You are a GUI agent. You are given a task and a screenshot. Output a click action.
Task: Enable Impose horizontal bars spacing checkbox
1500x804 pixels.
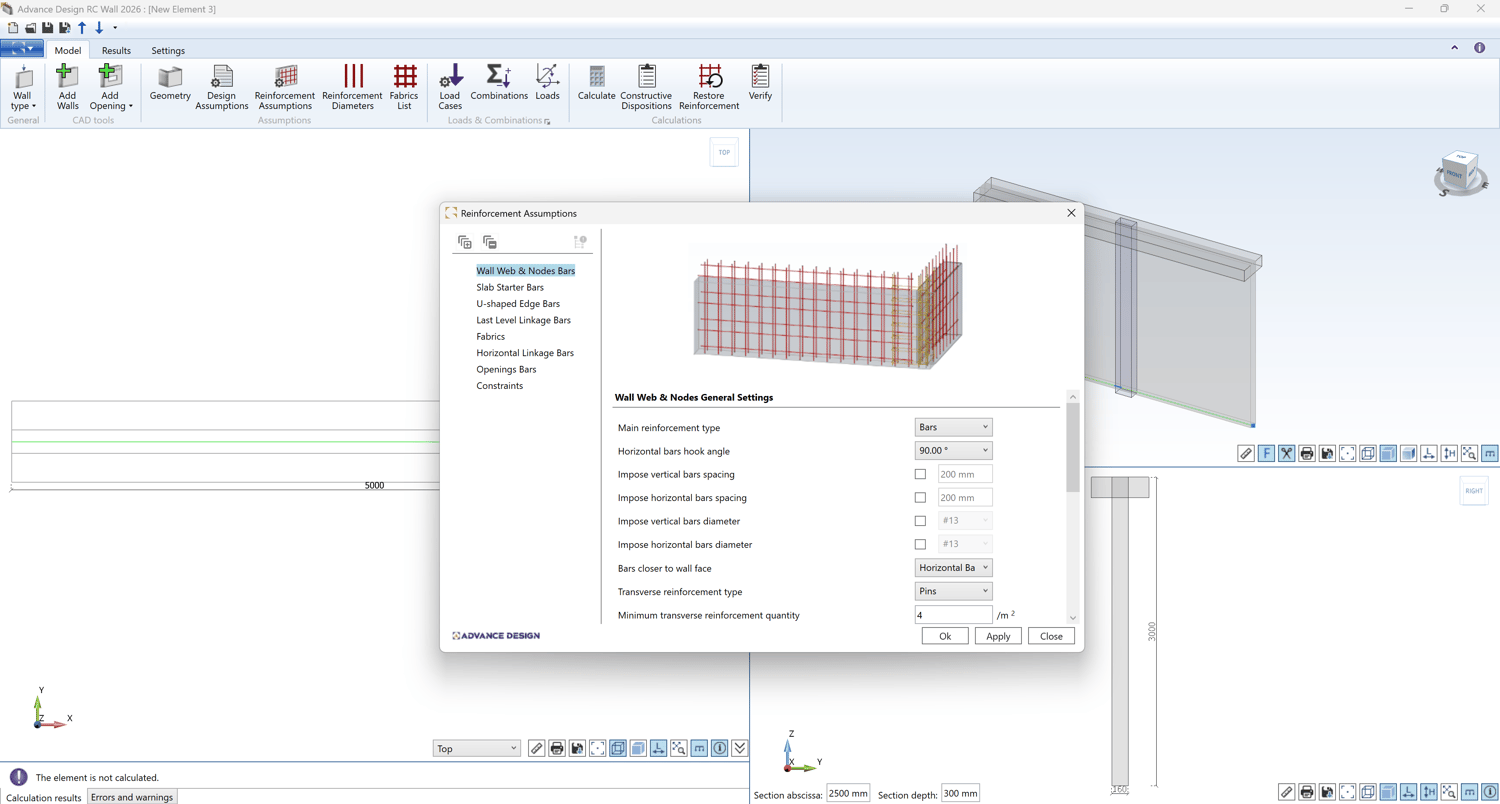click(920, 498)
